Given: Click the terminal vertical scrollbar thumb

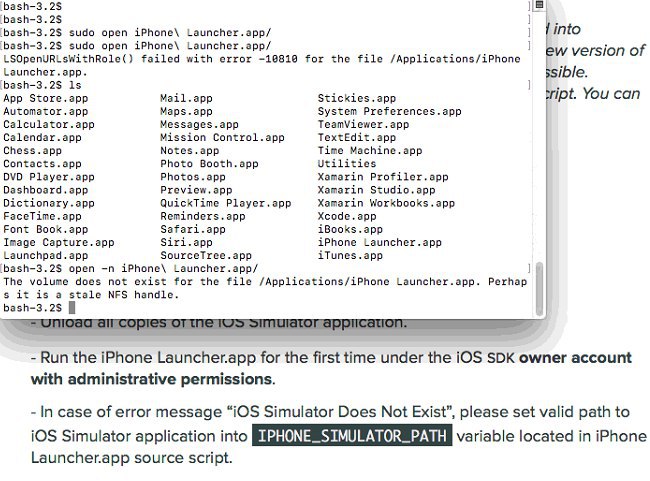Looking at the screenshot, I should point(539,289).
